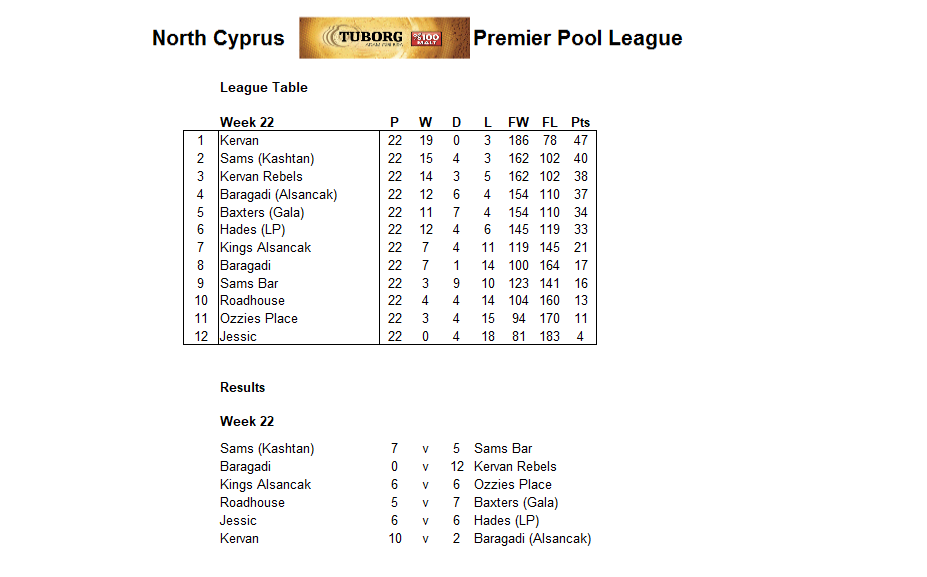This screenshot has width=927, height=577.
Task: Select Kervan Rebels in results list
Action: (x=516, y=466)
